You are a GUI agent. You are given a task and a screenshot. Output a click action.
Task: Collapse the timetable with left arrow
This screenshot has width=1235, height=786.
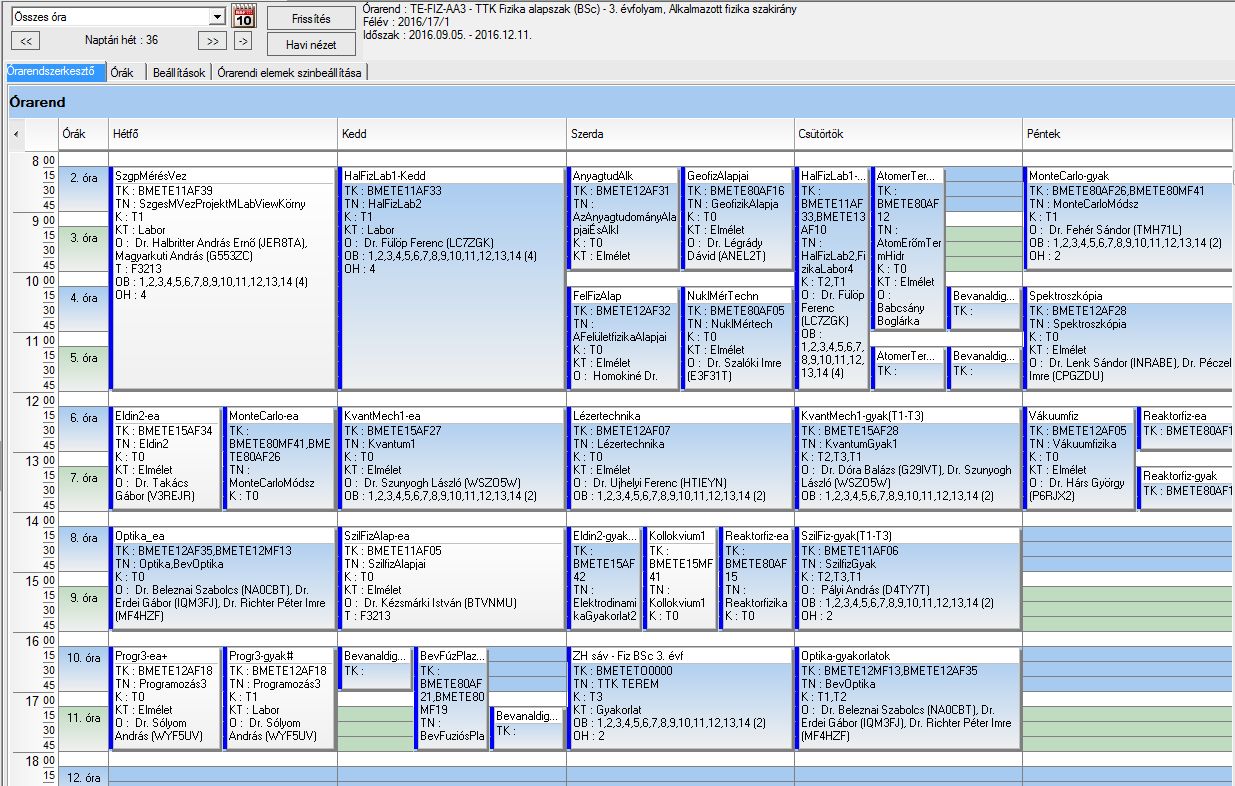(15, 134)
